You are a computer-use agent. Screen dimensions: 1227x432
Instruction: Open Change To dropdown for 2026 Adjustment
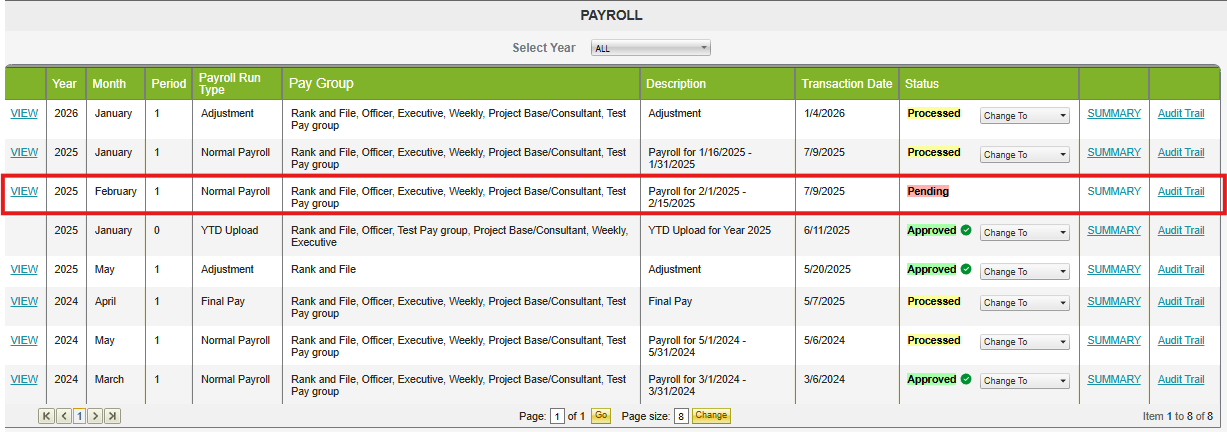pyautogui.click(x=1024, y=116)
